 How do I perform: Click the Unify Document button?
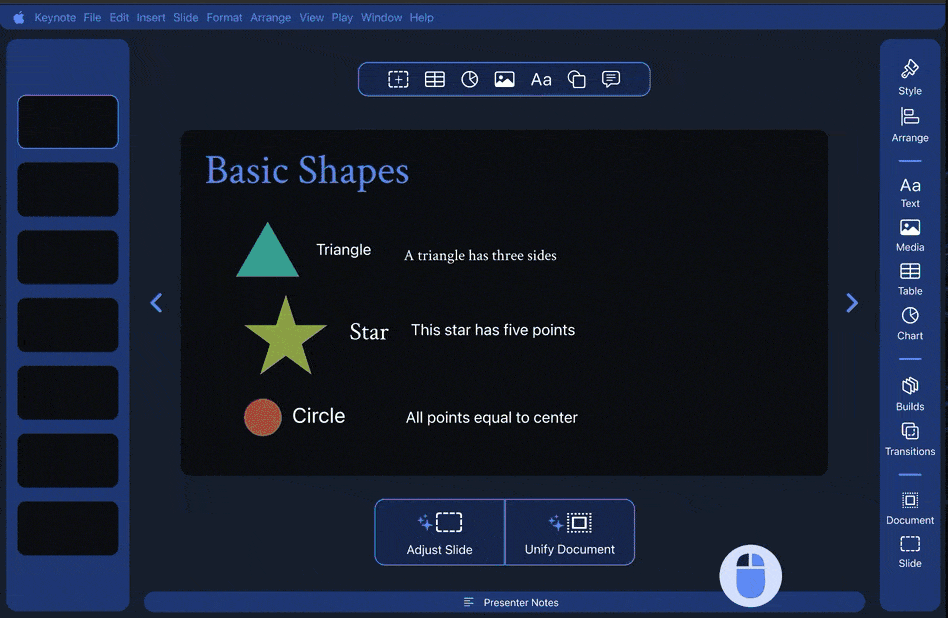point(570,532)
